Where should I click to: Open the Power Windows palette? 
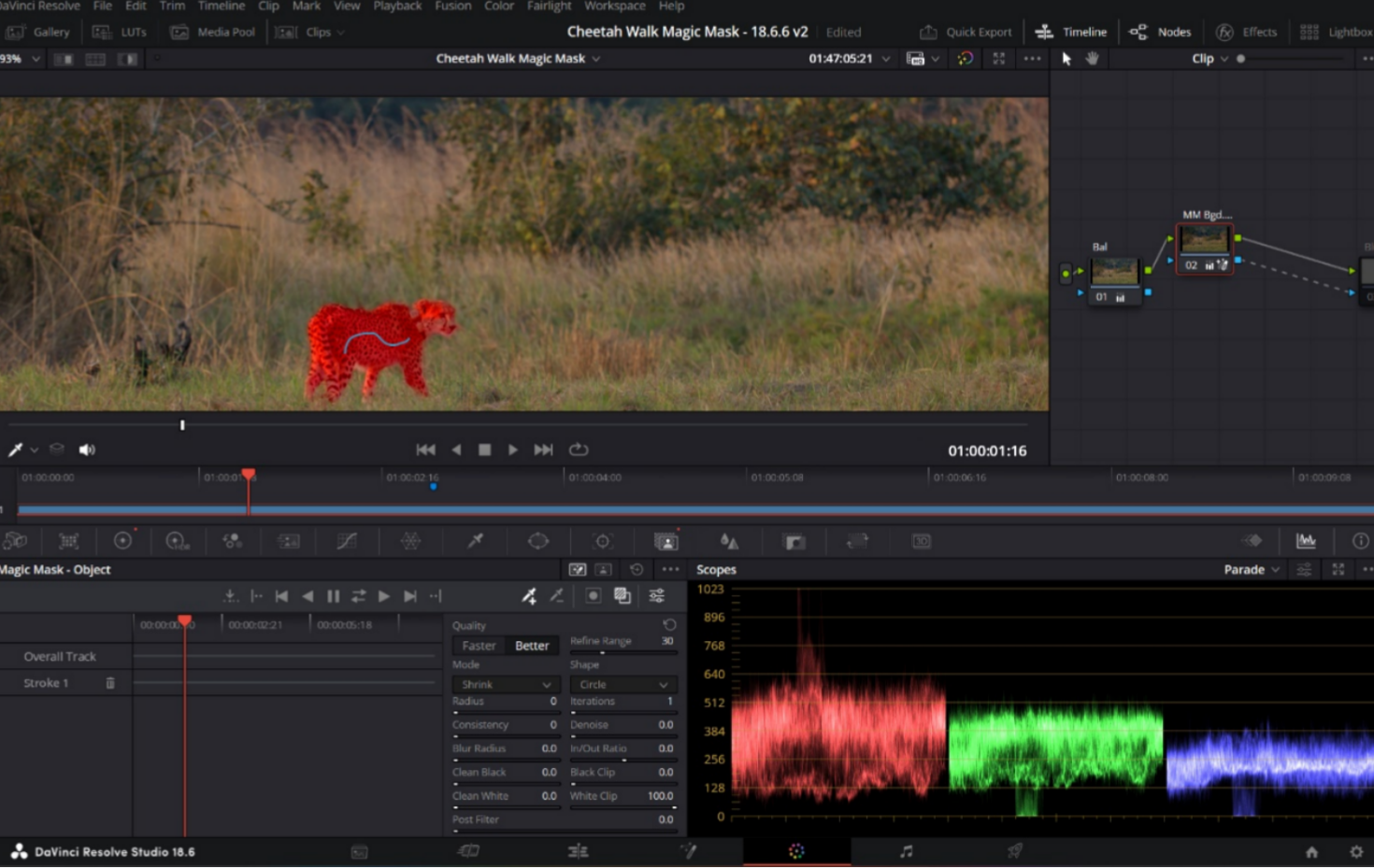538,541
